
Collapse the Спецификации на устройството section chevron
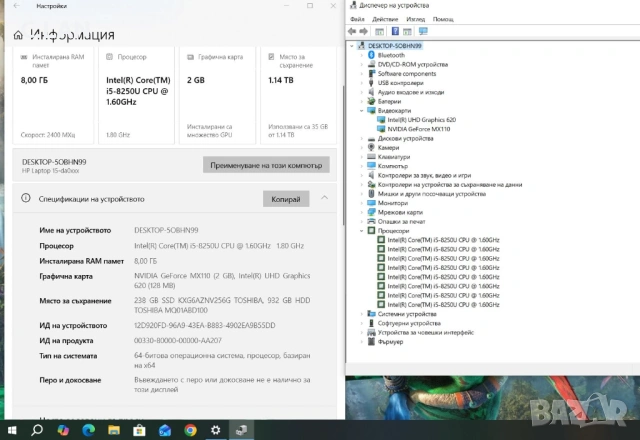click(324, 198)
